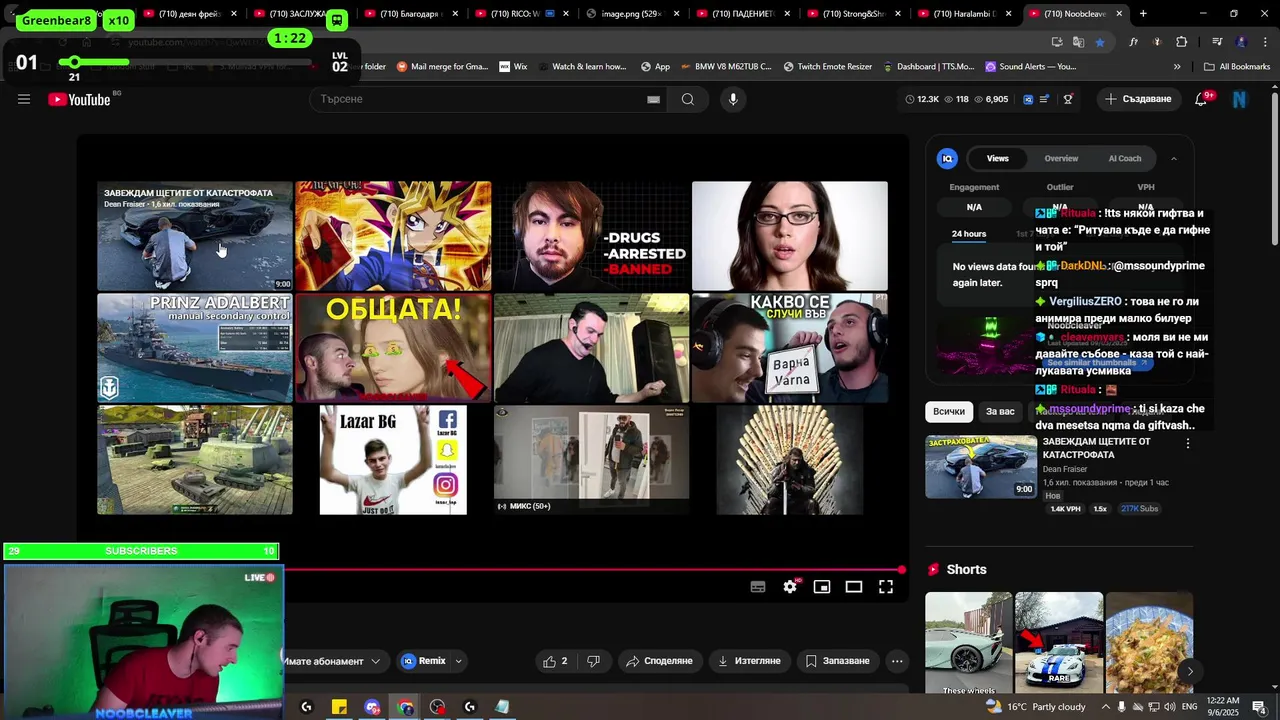Image resolution: width=1280 pixels, height=720 pixels.
Task: Open the Twitch Emote Resizer bookmark
Action: point(827,67)
